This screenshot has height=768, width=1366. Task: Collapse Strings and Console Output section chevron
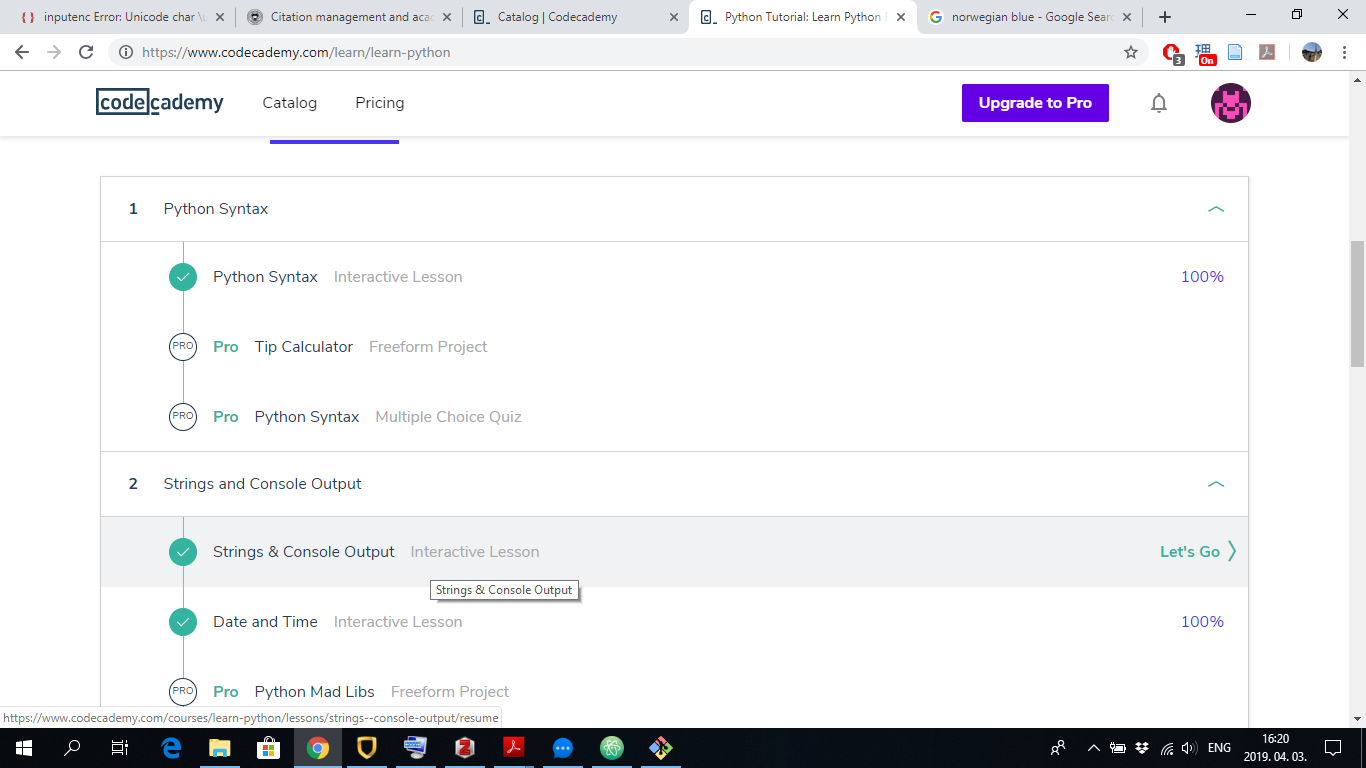click(1216, 484)
